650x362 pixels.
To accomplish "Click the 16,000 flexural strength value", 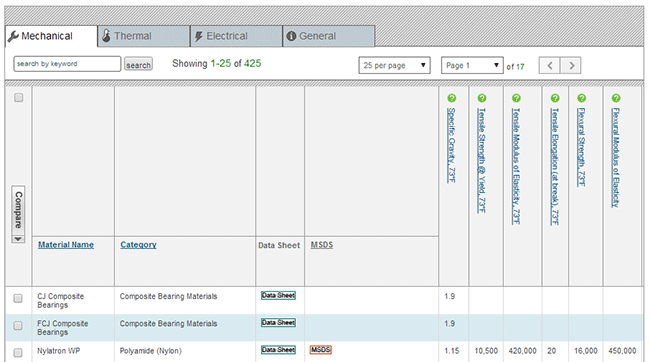I will 586,351.
